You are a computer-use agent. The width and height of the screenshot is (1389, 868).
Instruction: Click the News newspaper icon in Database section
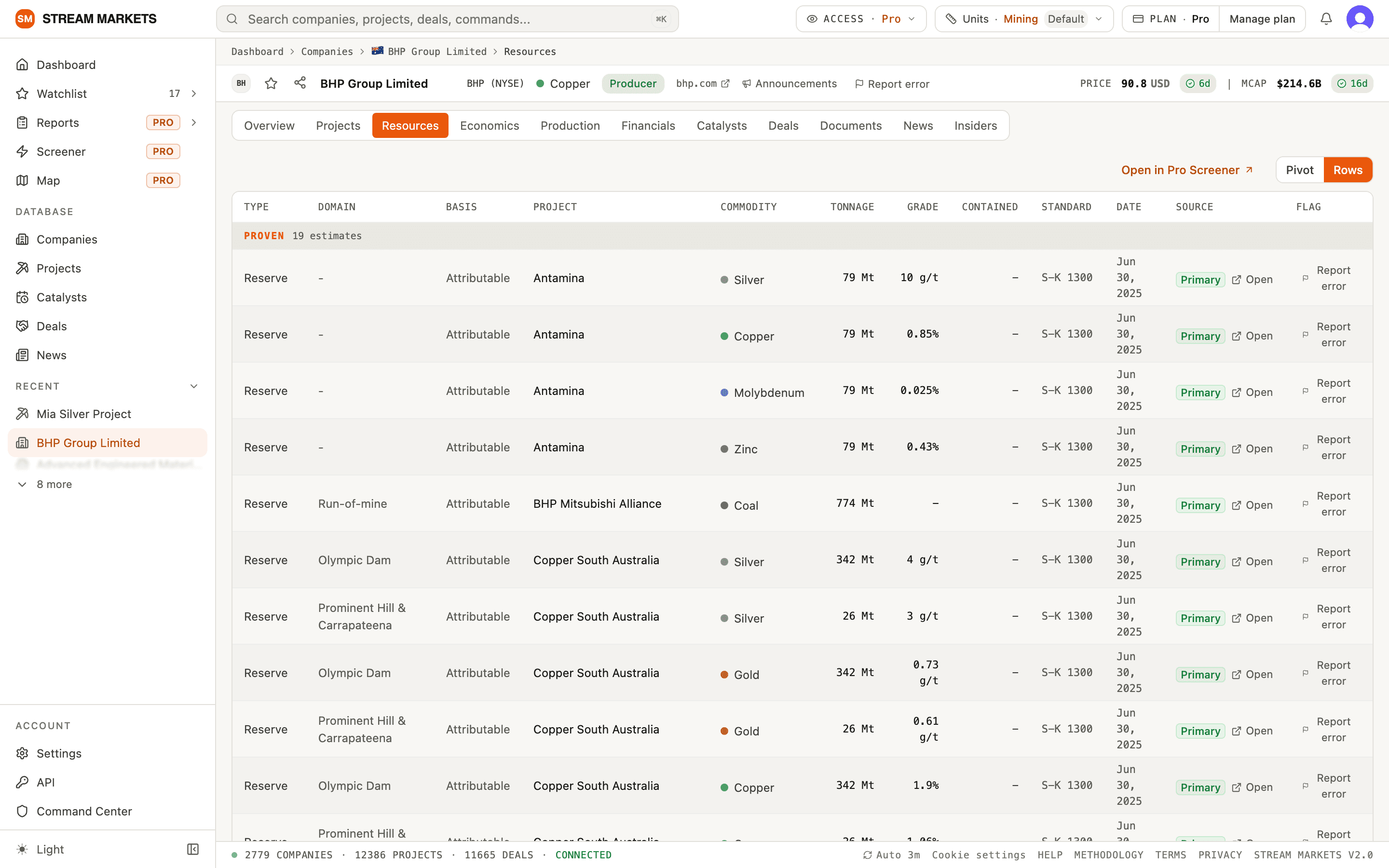[x=22, y=355]
